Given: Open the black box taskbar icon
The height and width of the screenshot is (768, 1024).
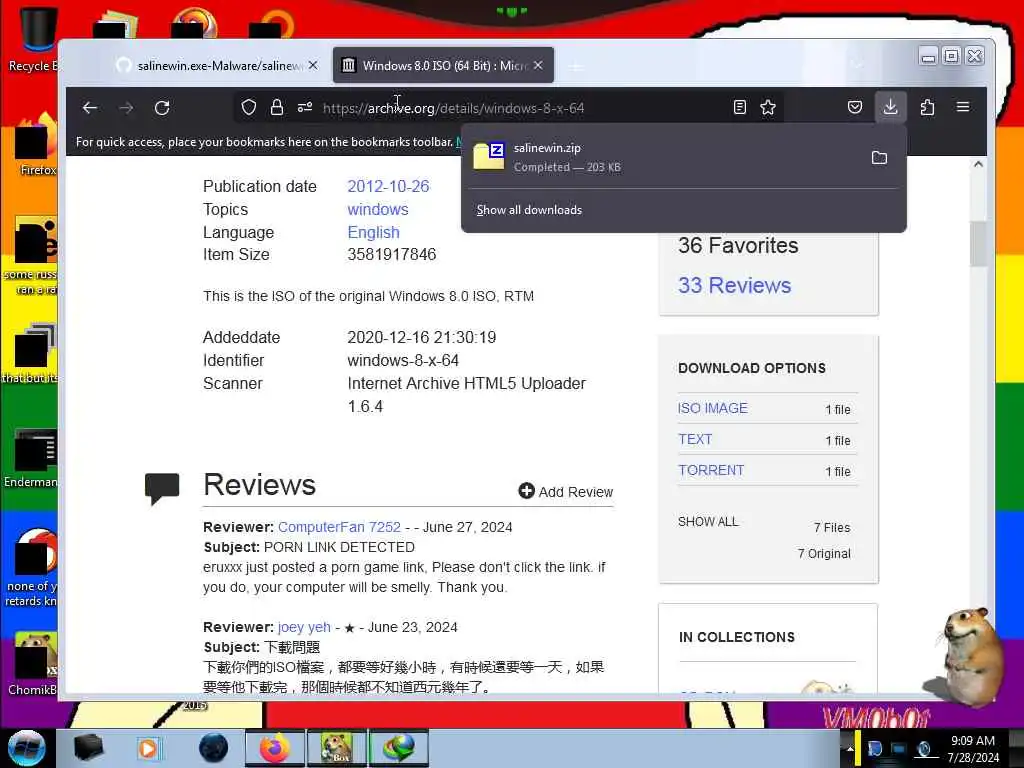Looking at the screenshot, I should 88,748.
